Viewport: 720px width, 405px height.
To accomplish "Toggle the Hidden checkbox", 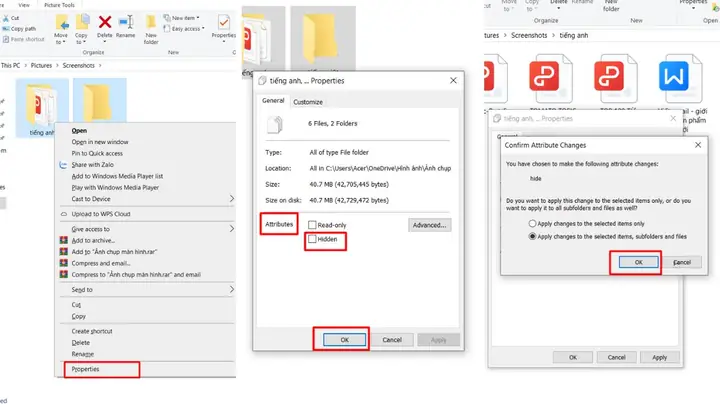I will (x=312, y=239).
